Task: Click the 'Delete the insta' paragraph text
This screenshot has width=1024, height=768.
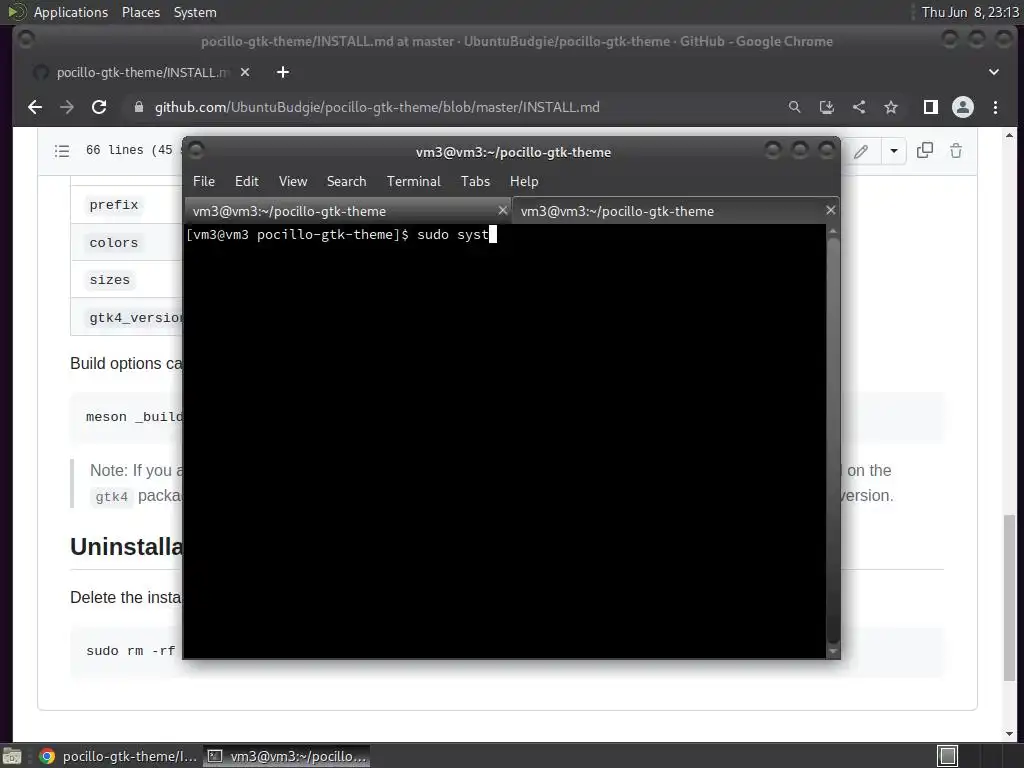Action: click(126, 597)
